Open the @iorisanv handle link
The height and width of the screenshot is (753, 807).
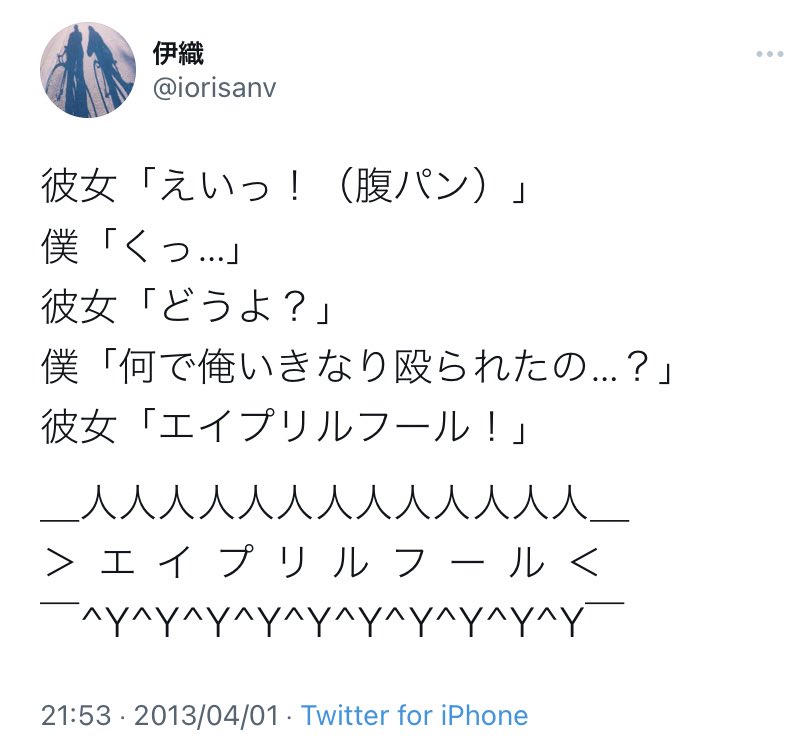point(215,87)
